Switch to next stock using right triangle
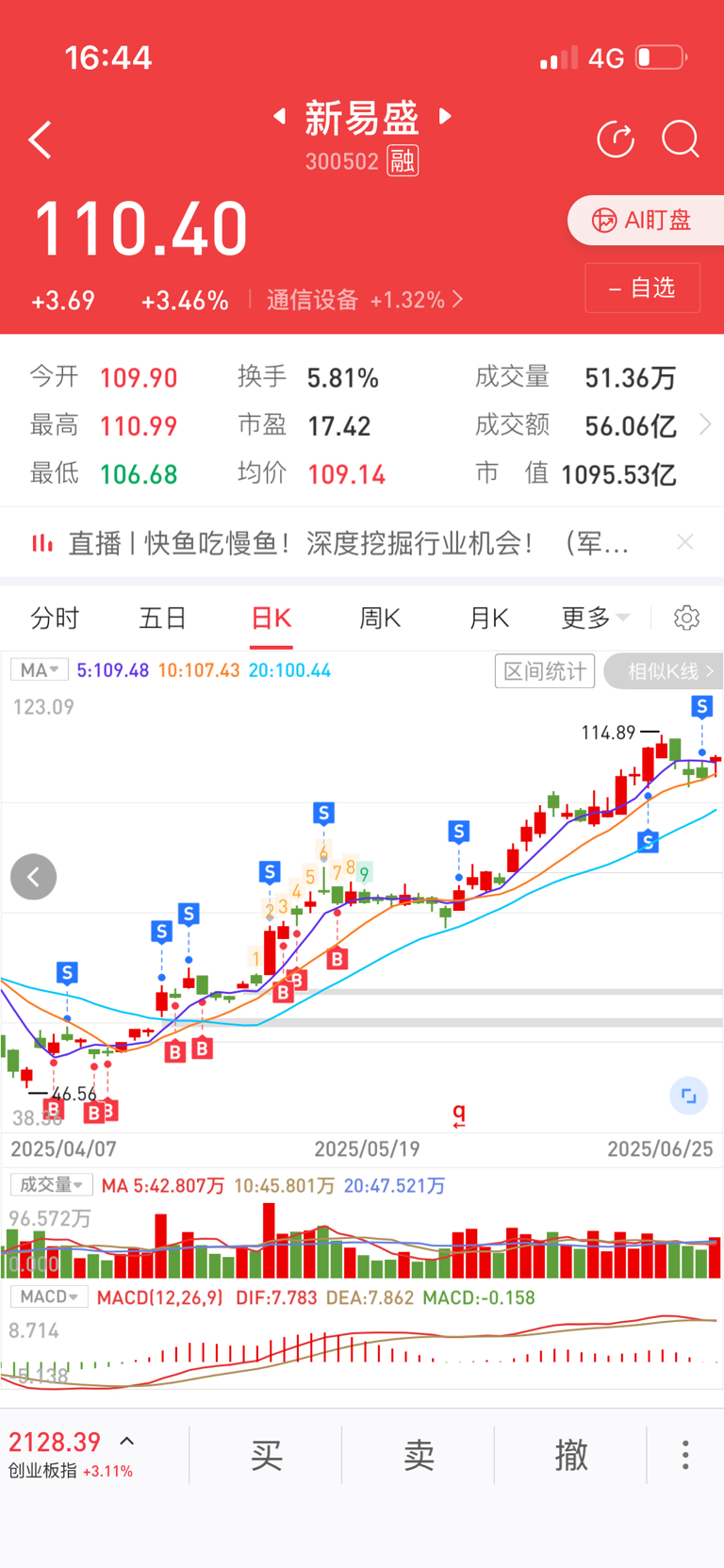Viewport: 724px width, 1568px height. click(446, 116)
